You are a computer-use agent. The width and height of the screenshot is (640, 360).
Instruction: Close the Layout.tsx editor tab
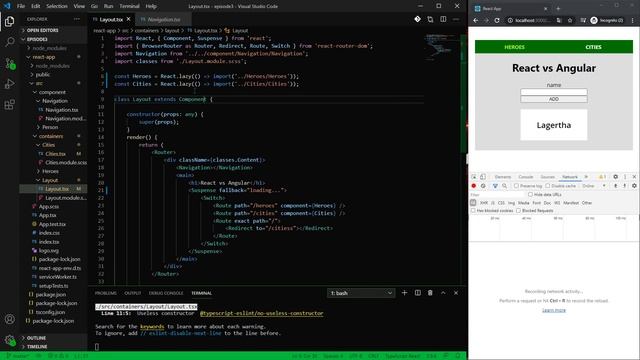tap(129, 19)
